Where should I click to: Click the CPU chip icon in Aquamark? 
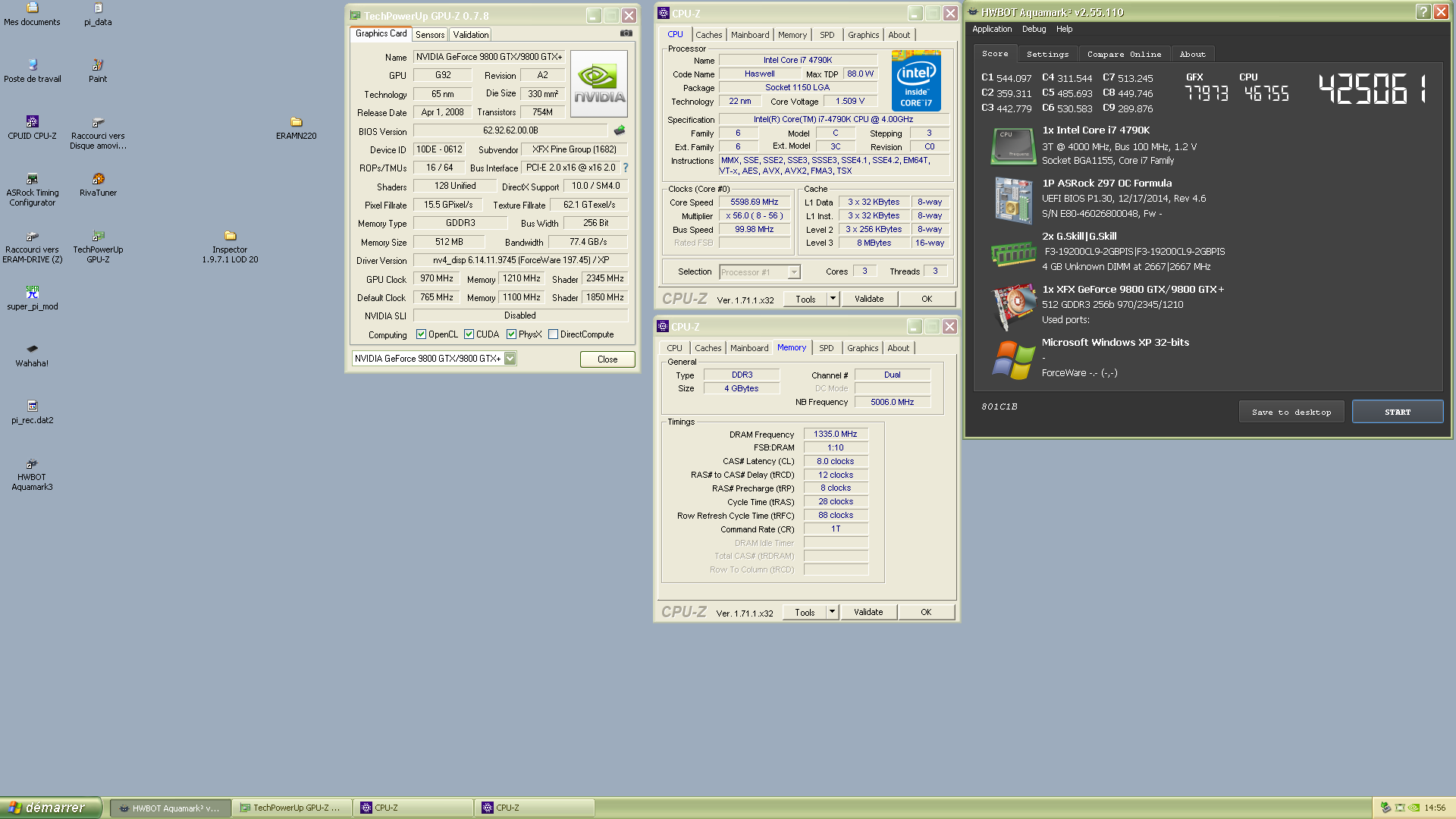click(x=1013, y=146)
